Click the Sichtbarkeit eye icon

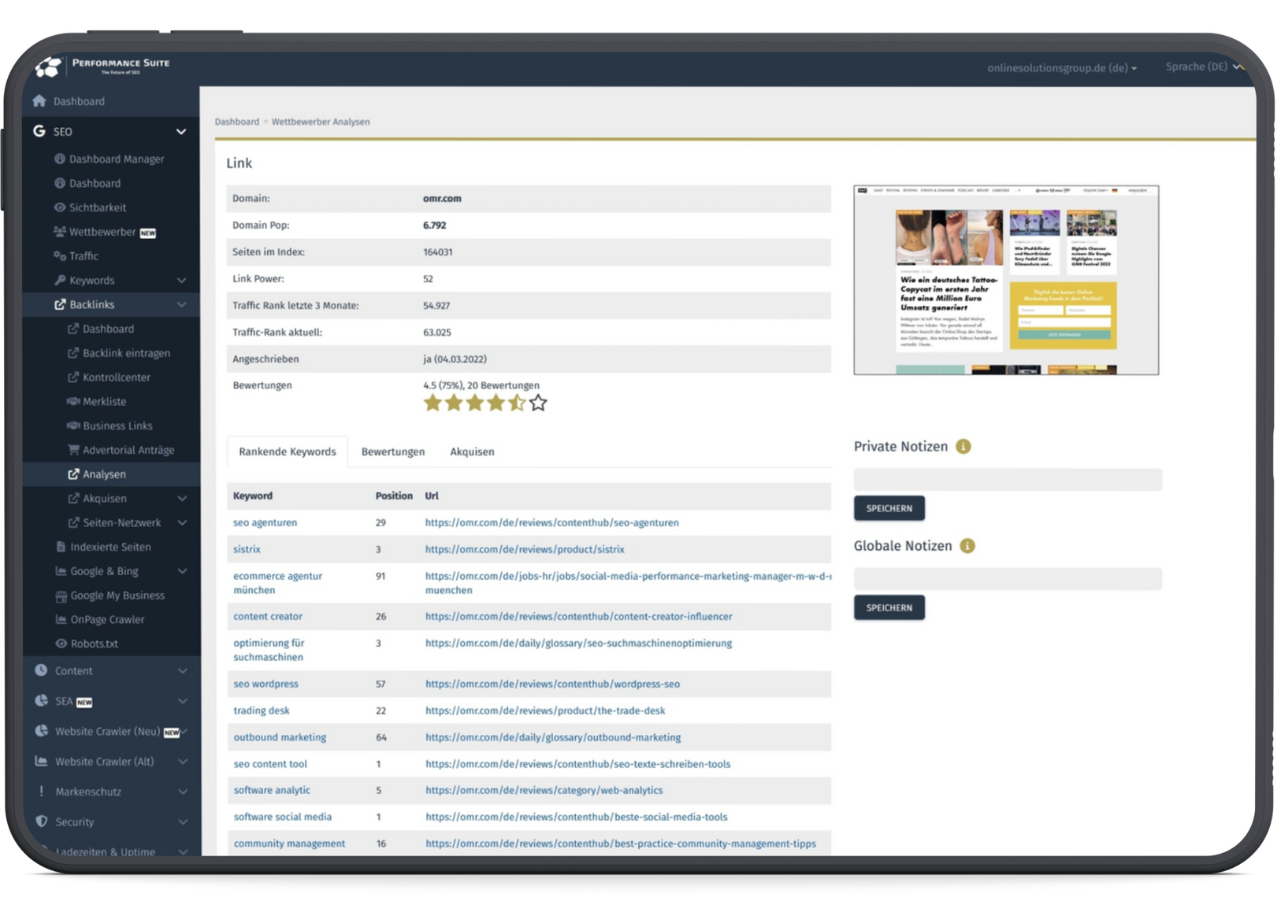60,207
